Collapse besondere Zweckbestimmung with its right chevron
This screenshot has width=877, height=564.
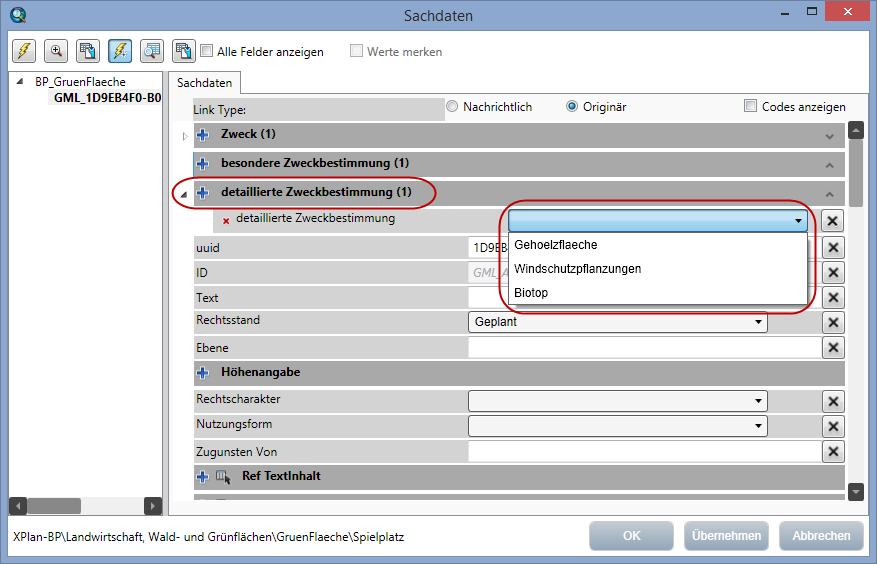tap(829, 166)
